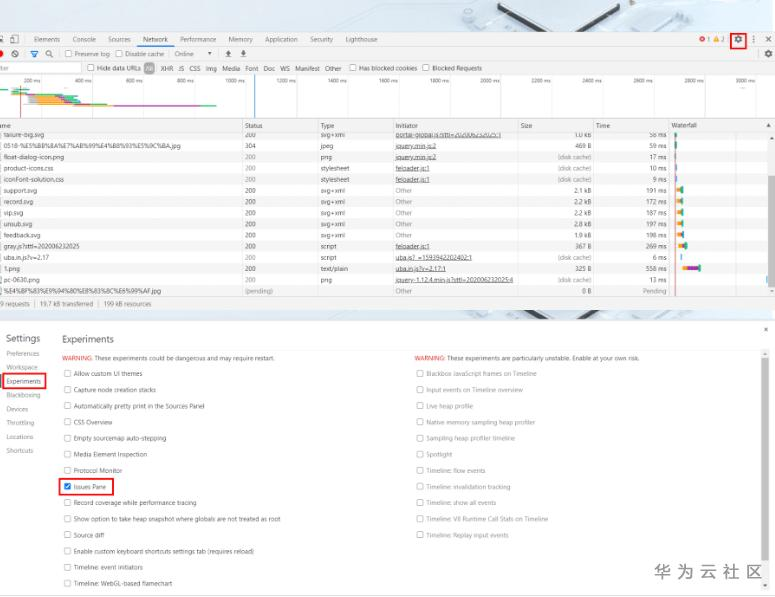
Task: Open Preferences in Settings sidebar
Action: coord(23,354)
